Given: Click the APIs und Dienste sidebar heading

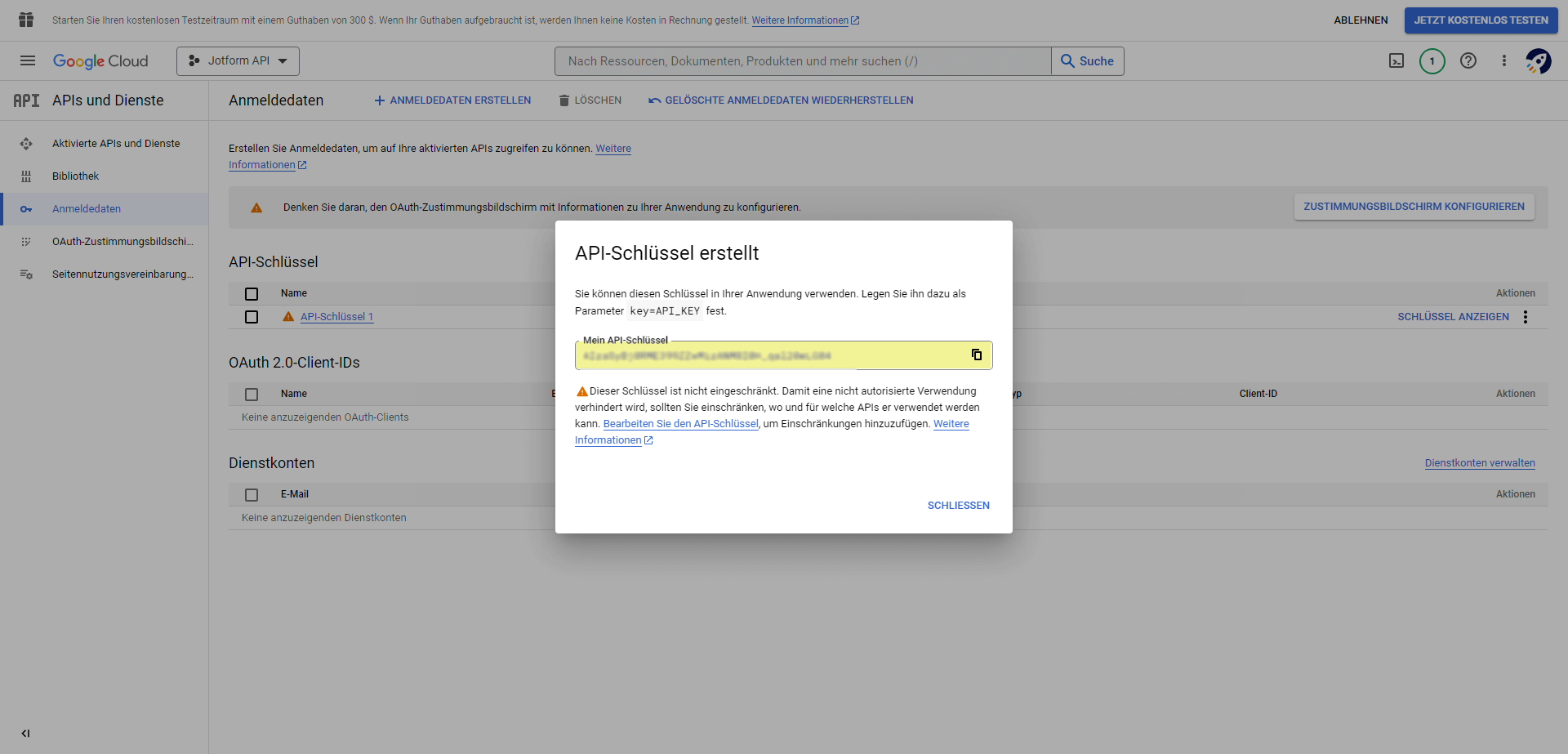Looking at the screenshot, I should tap(108, 100).
